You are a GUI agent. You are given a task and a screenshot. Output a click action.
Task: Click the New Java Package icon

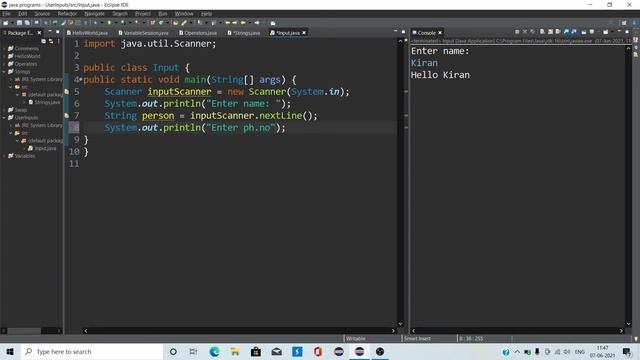point(153,23)
